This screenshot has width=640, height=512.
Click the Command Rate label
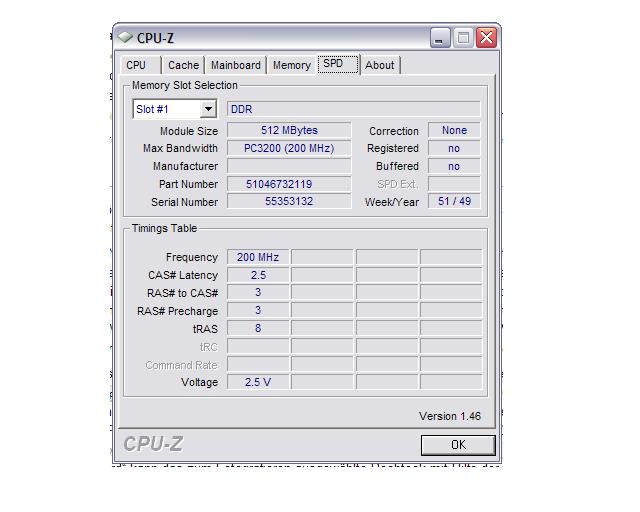pos(181,365)
